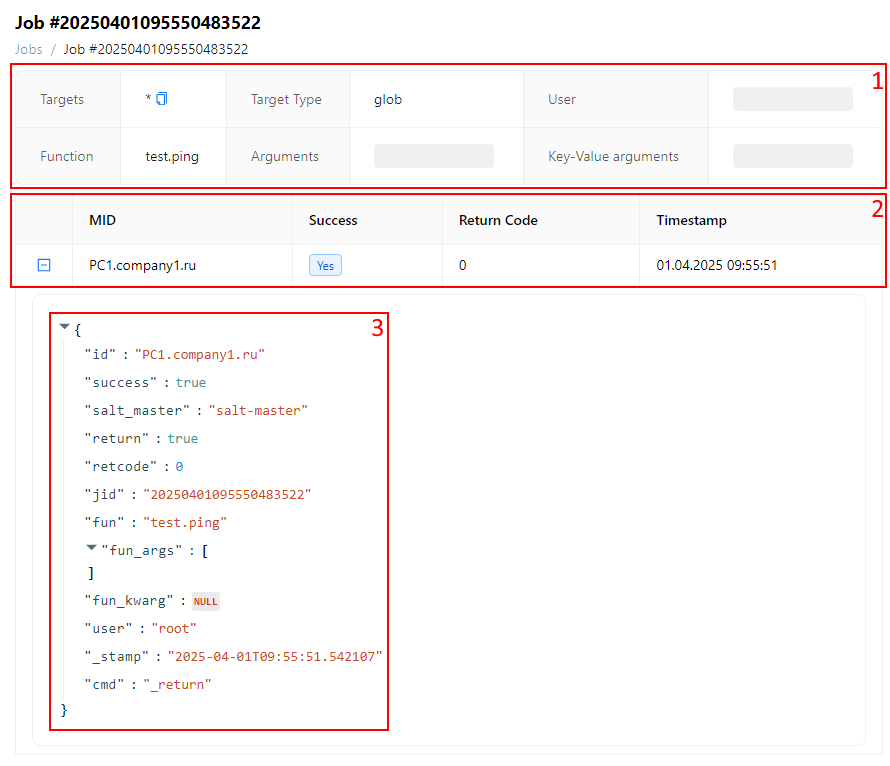Select the test.ping function value
This screenshot has height=766, width=890.
172,157
